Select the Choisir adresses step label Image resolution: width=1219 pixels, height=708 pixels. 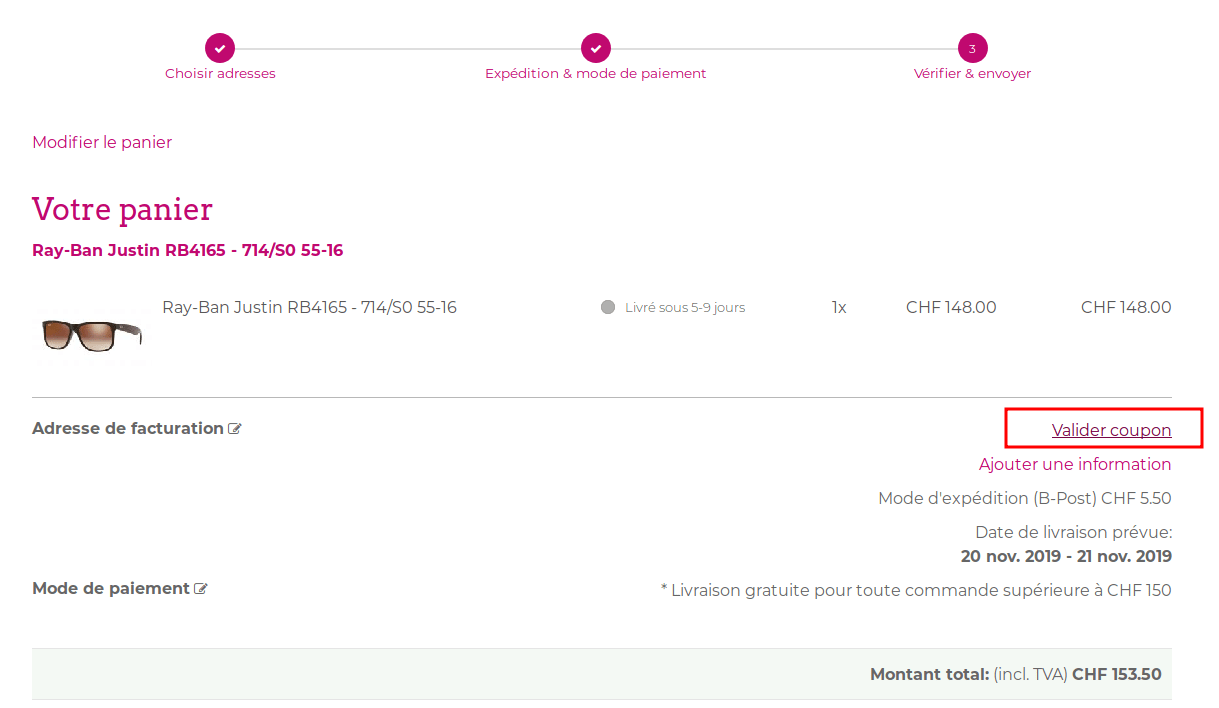pyautogui.click(x=219, y=73)
